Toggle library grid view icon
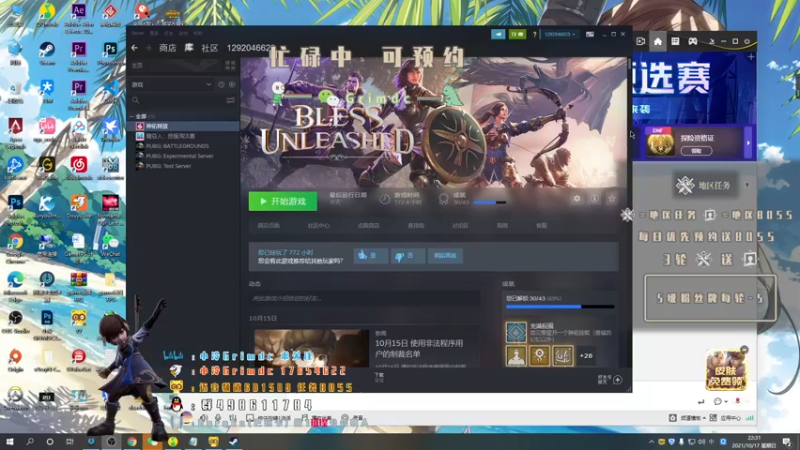The width and height of the screenshot is (800, 450). 230,65
